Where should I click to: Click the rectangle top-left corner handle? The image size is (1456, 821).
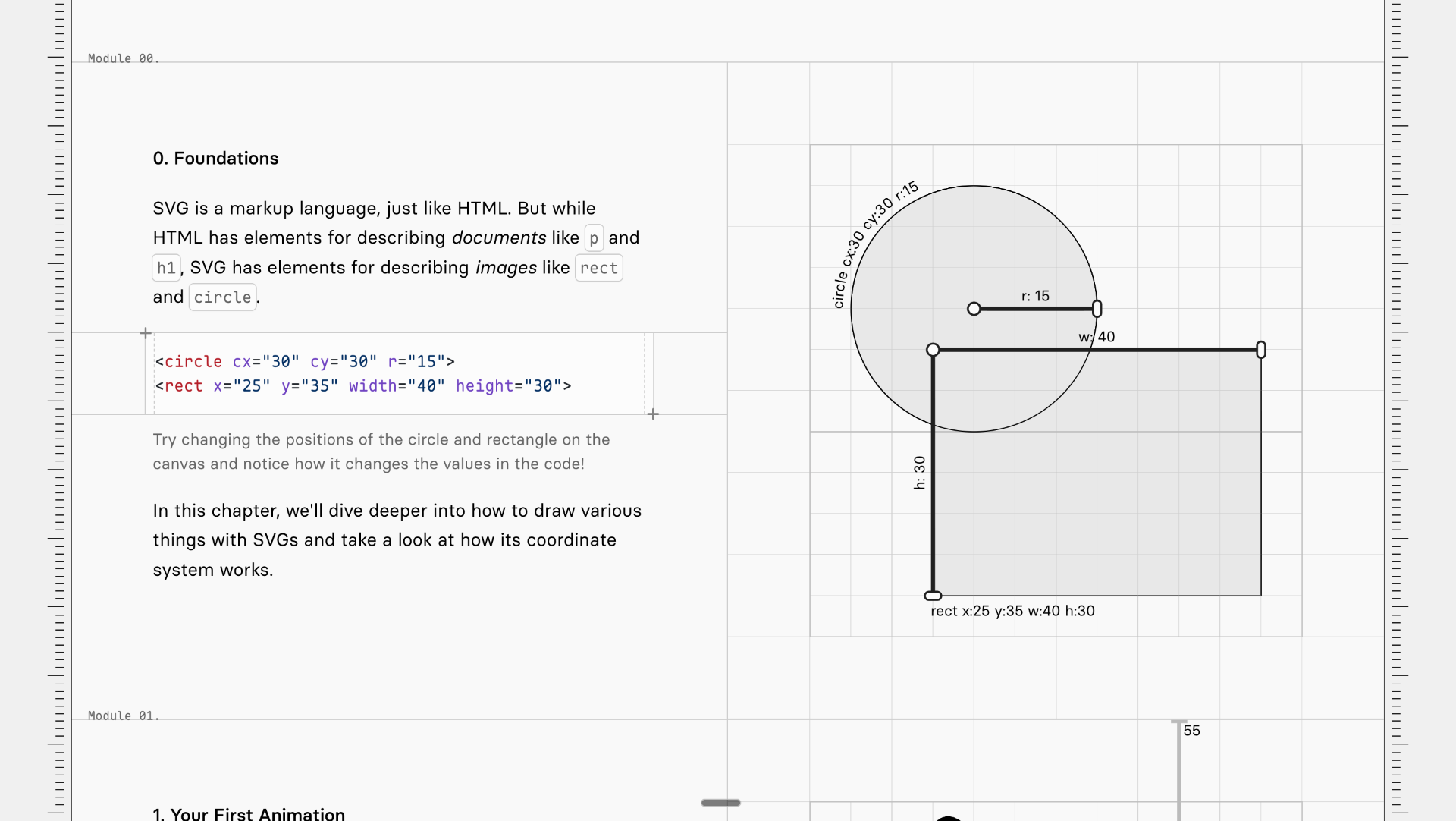[933, 350]
